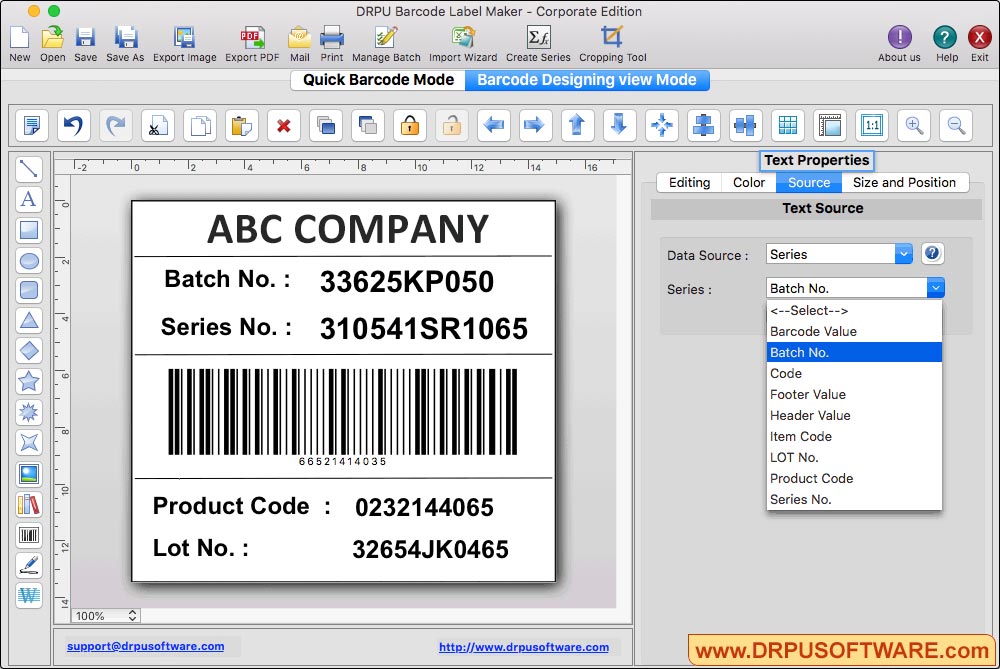Viewport: 1000px width, 669px height.
Task: Toggle the grid display icon
Action: [788, 125]
